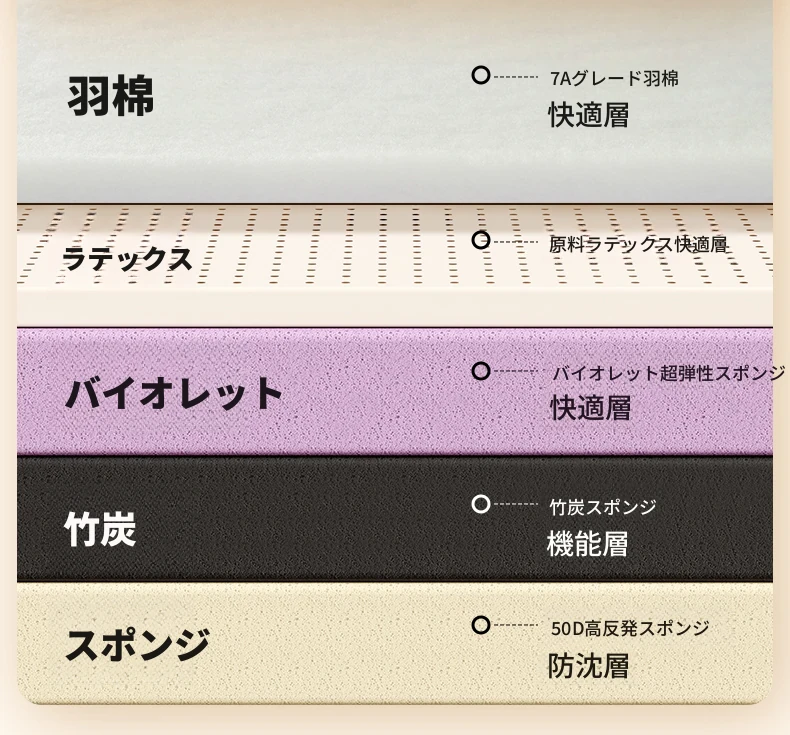Select the 防沈層 label

(588, 666)
